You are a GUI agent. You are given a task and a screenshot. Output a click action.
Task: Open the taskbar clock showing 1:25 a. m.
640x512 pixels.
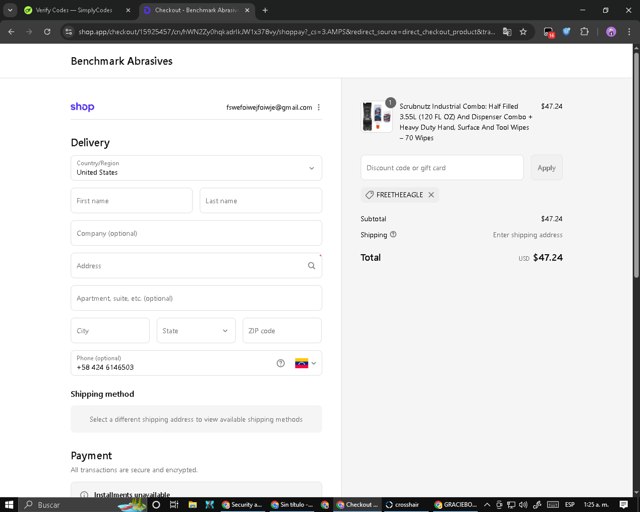pos(596,505)
